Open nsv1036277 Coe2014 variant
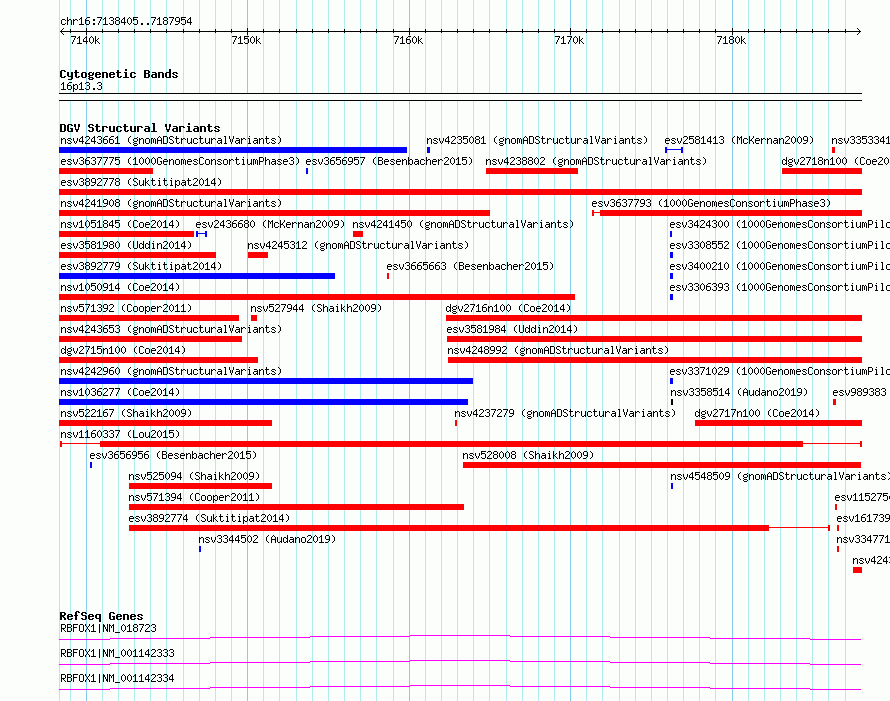Image resolution: width=890 pixels, height=701 pixels. (x=120, y=392)
